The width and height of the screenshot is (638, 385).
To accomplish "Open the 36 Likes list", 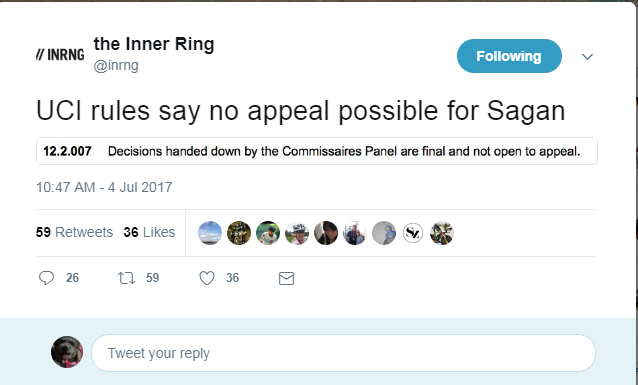I will 149,232.
